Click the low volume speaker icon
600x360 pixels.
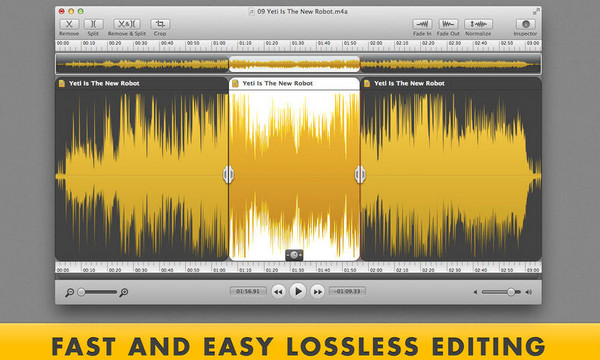tap(475, 292)
